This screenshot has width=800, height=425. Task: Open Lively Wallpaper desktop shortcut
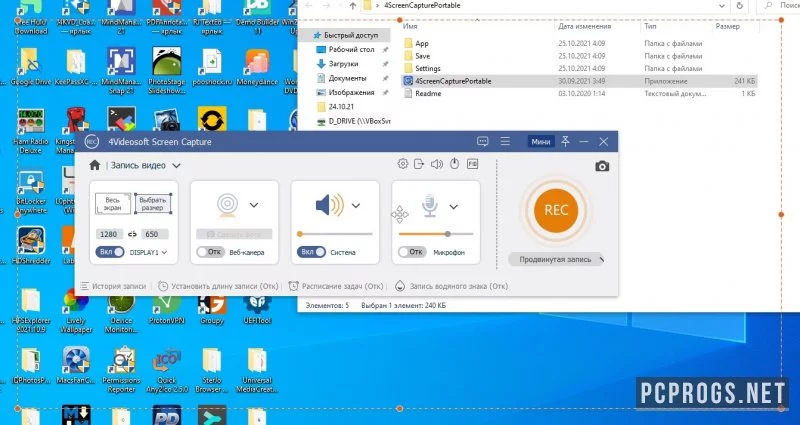click(76, 311)
